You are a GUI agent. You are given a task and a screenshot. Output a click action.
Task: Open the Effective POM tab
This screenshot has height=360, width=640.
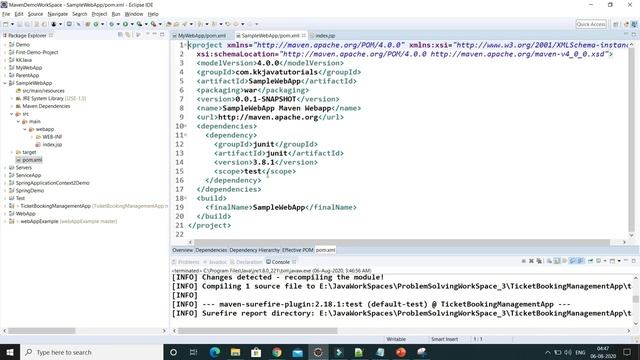[298, 250]
